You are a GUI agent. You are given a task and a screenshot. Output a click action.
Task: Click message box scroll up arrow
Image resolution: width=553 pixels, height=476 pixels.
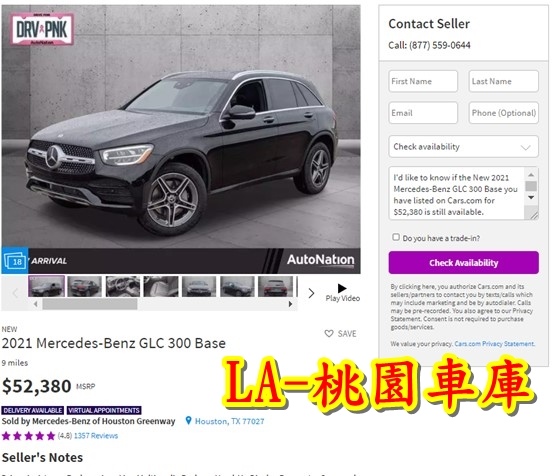click(531, 175)
